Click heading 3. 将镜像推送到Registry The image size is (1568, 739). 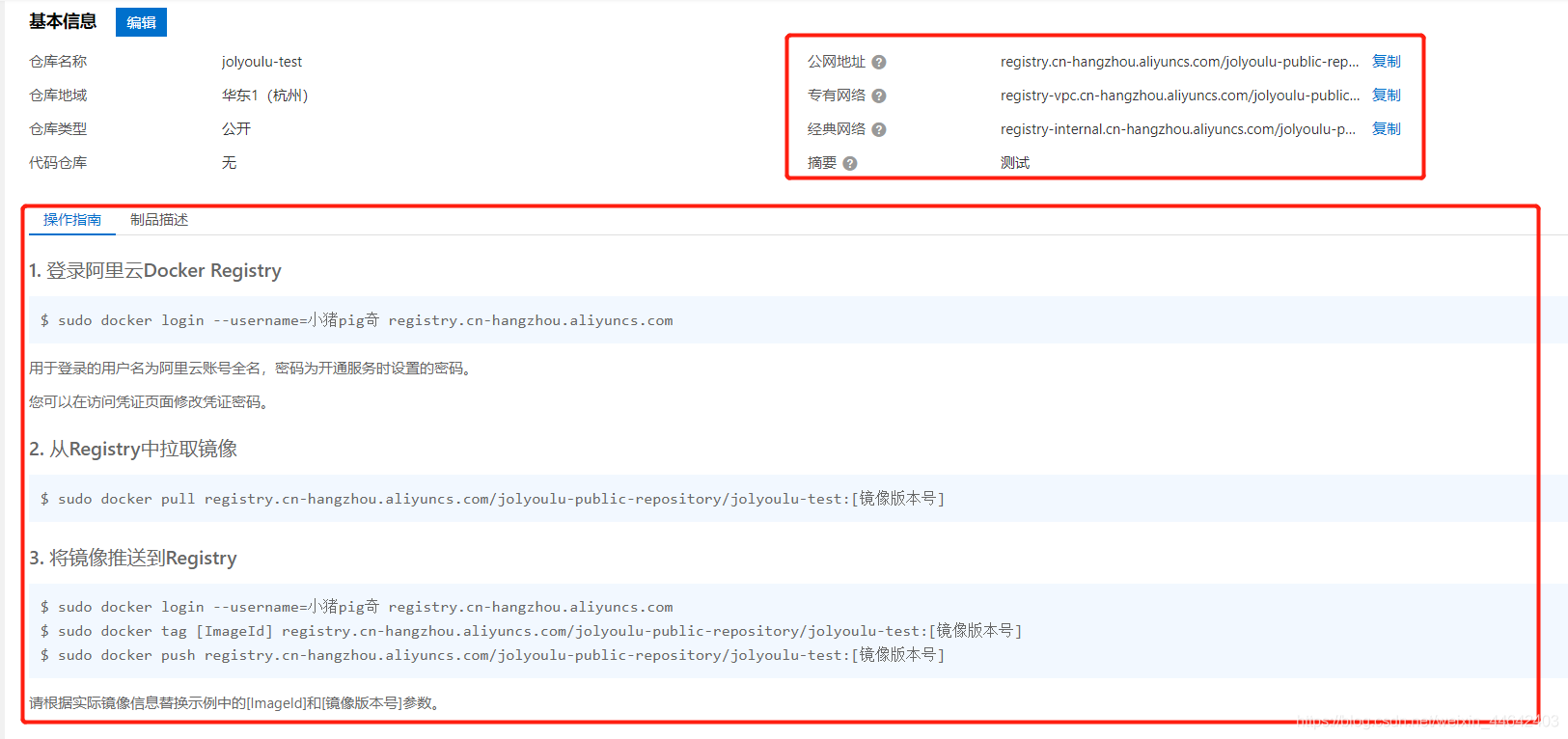point(133,559)
